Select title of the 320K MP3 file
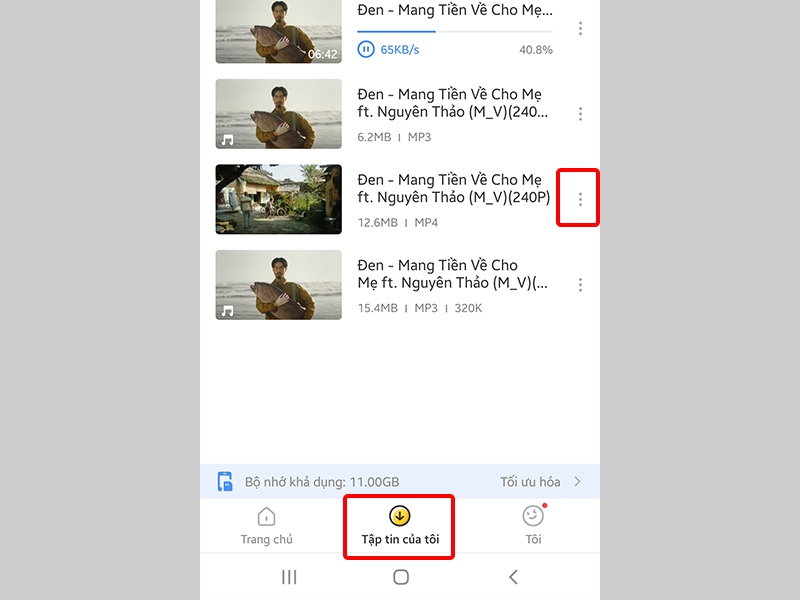Screen dimensions: 800x600 453,274
